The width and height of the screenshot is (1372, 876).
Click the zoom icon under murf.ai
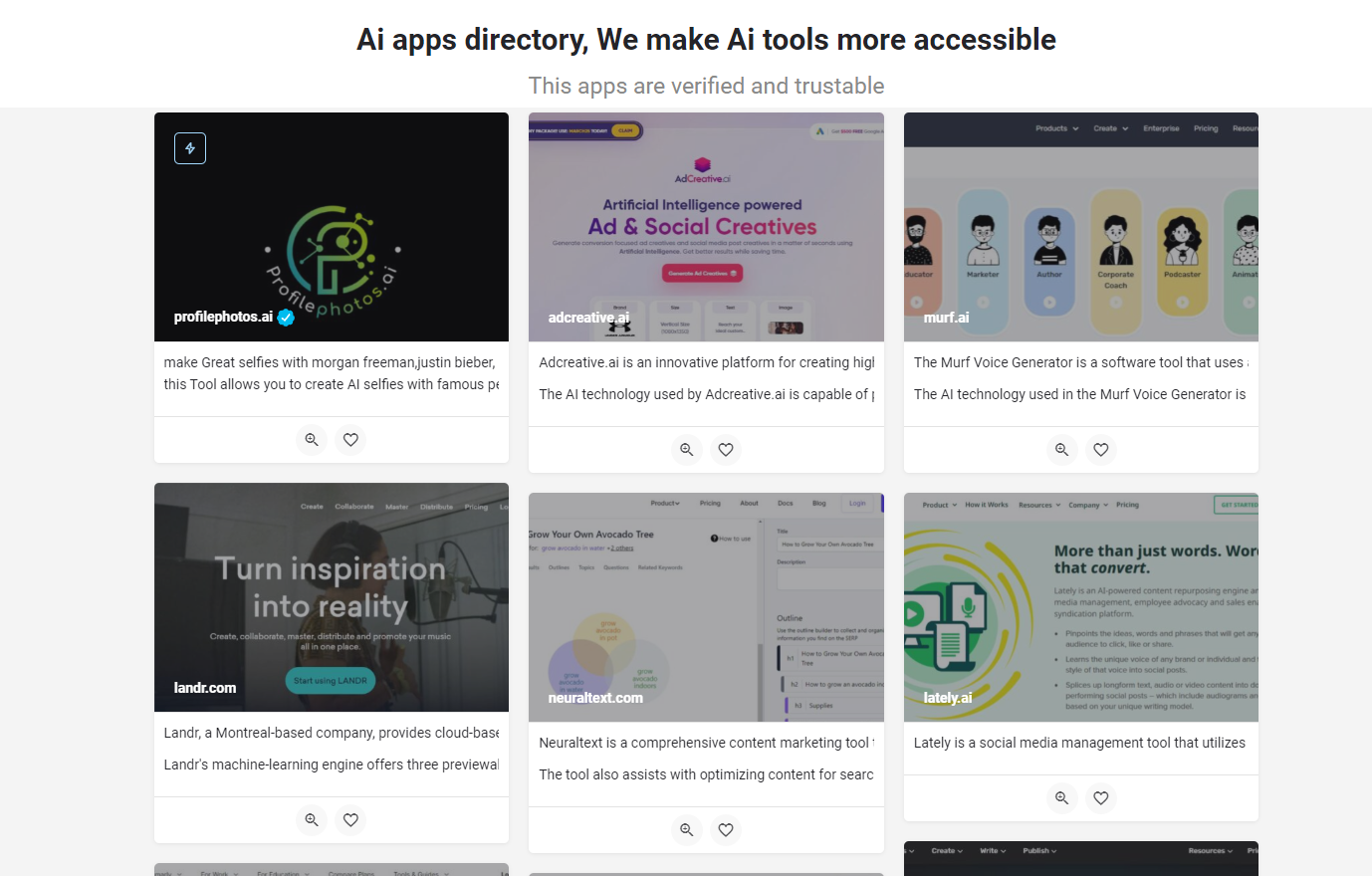(1061, 450)
